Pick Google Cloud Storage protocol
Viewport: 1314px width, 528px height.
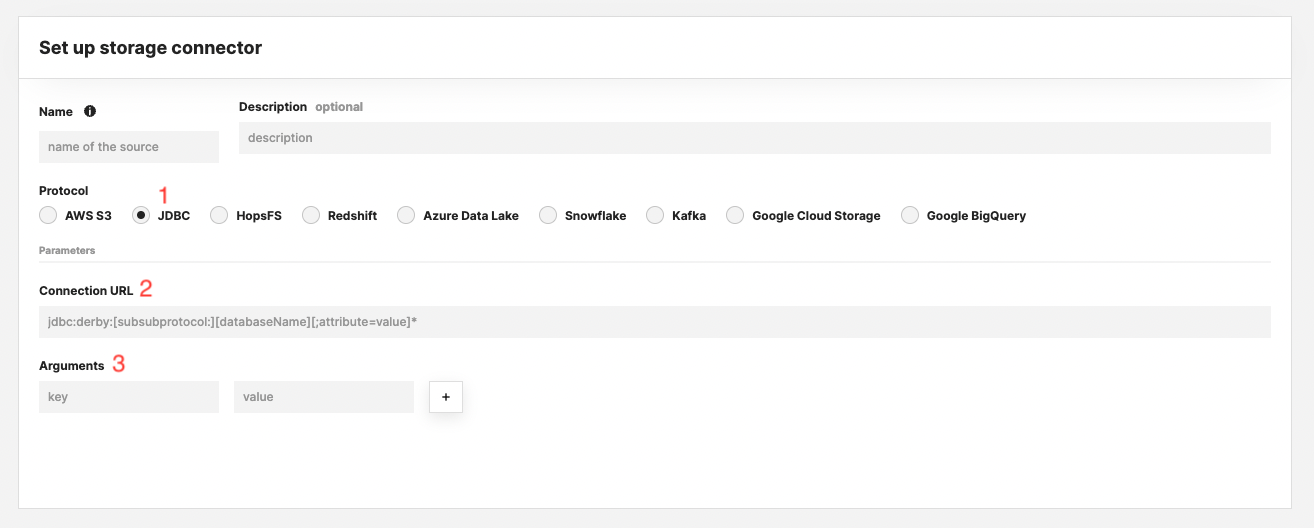pos(735,215)
